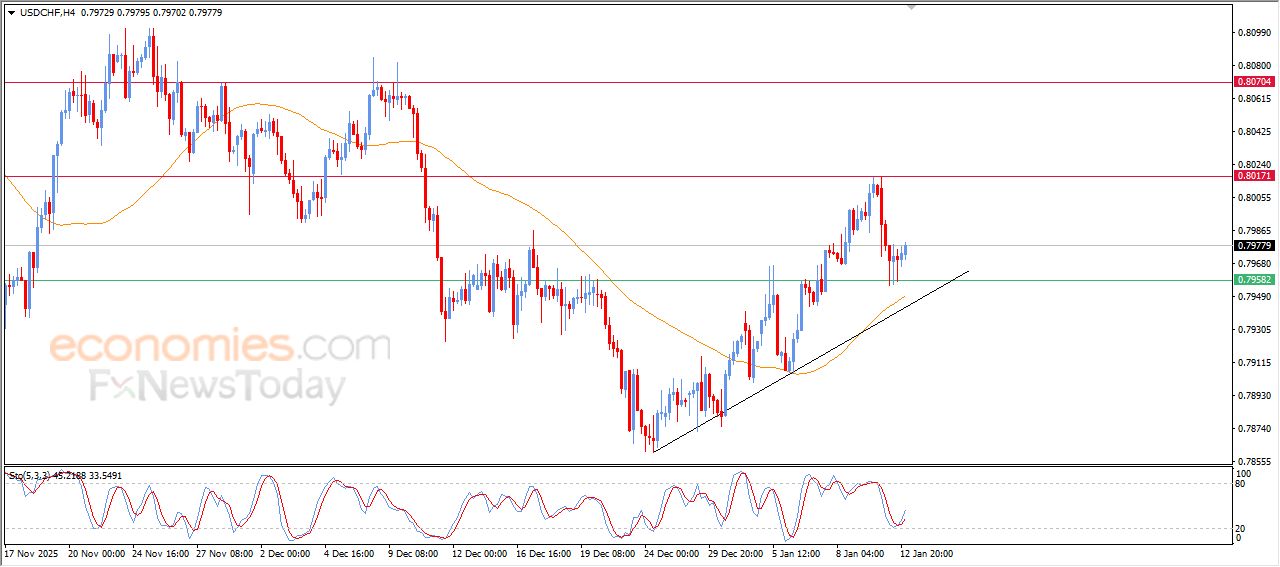Select the 0.80171 red price label
This screenshot has height=567, width=1280.
1253,176
